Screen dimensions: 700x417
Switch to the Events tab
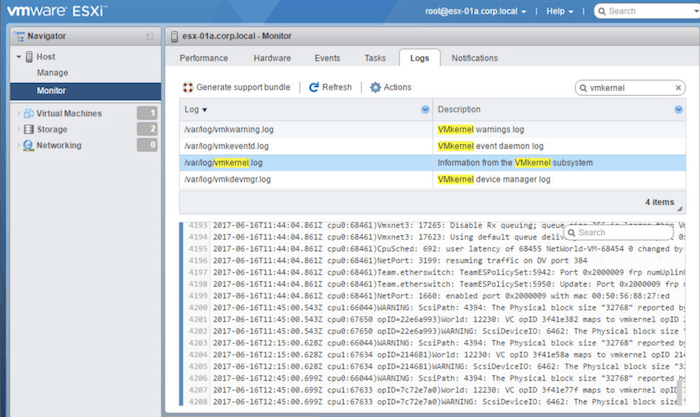pyautogui.click(x=327, y=58)
